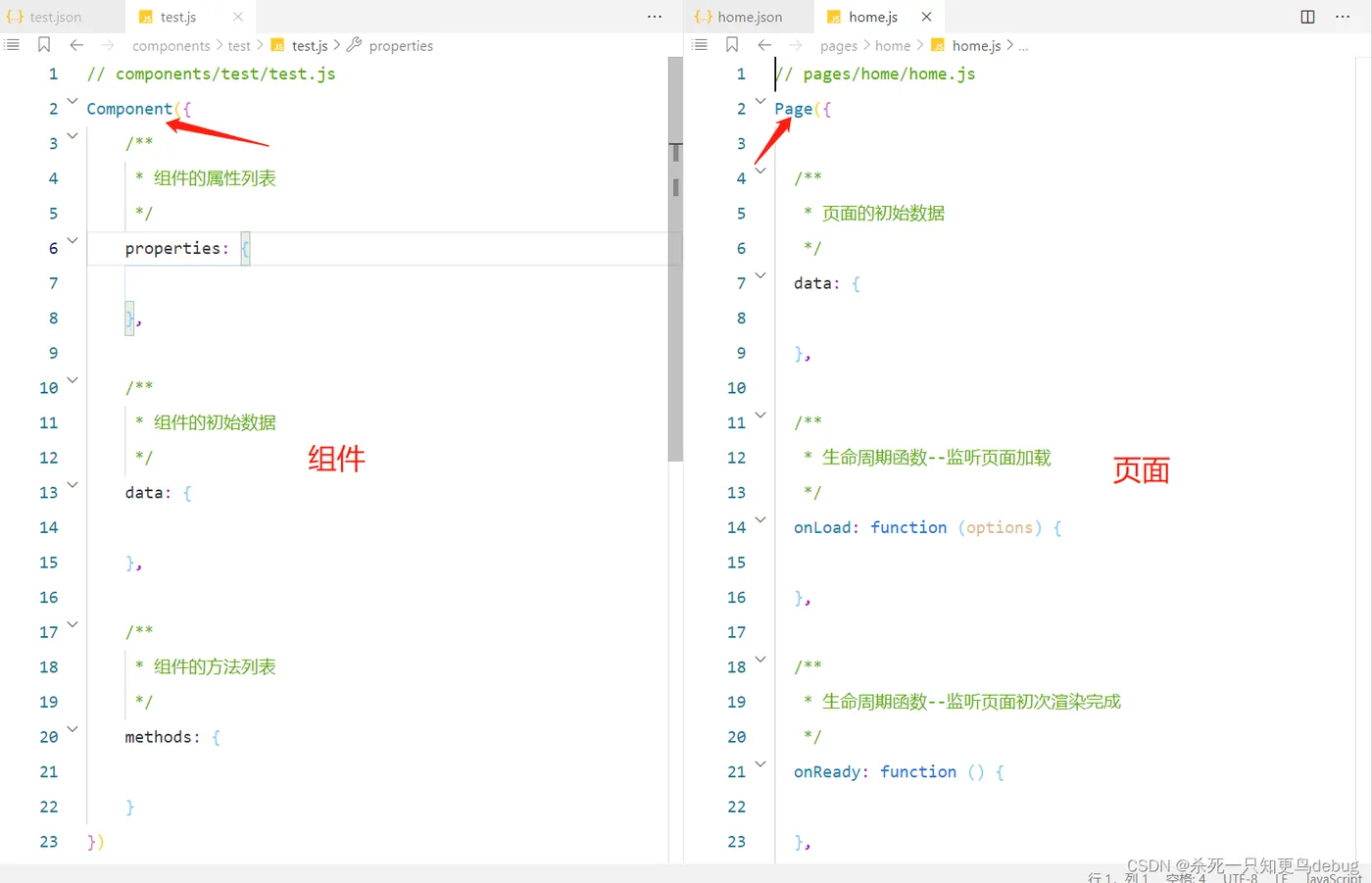Select 'pages' breadcrumb

click(839, 46)
